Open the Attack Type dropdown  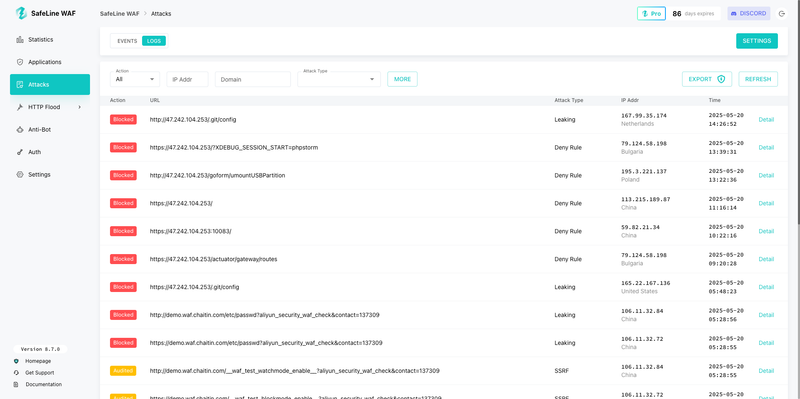tap(339, 79)
